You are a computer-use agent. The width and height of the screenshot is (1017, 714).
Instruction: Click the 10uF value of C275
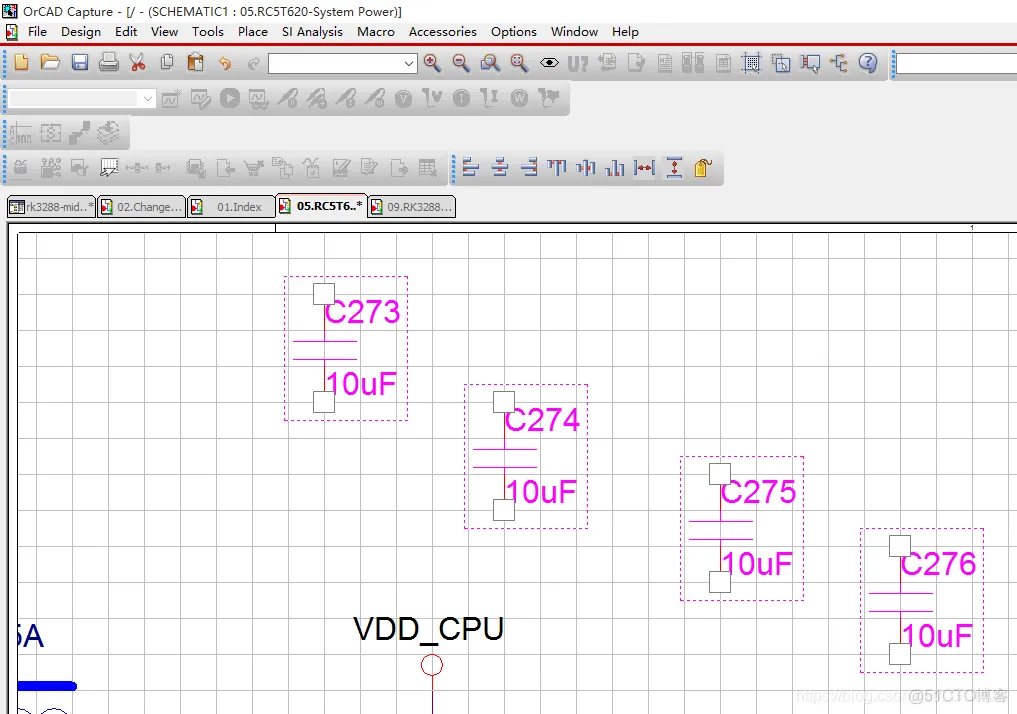click(x=757, y=564)
